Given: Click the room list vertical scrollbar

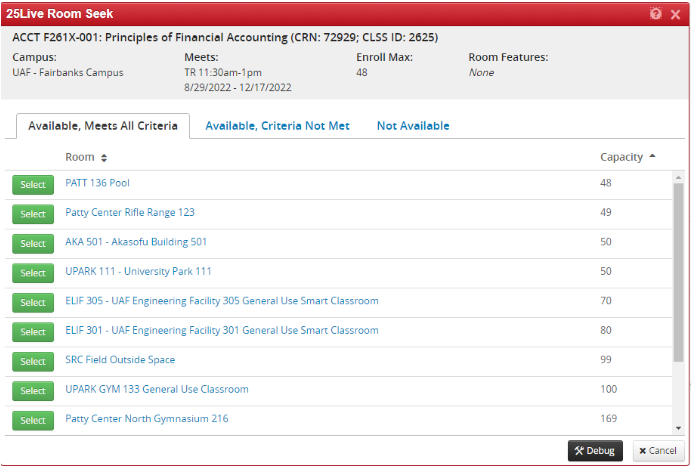Looking at the screenshot, I should (x=678, y=300).
